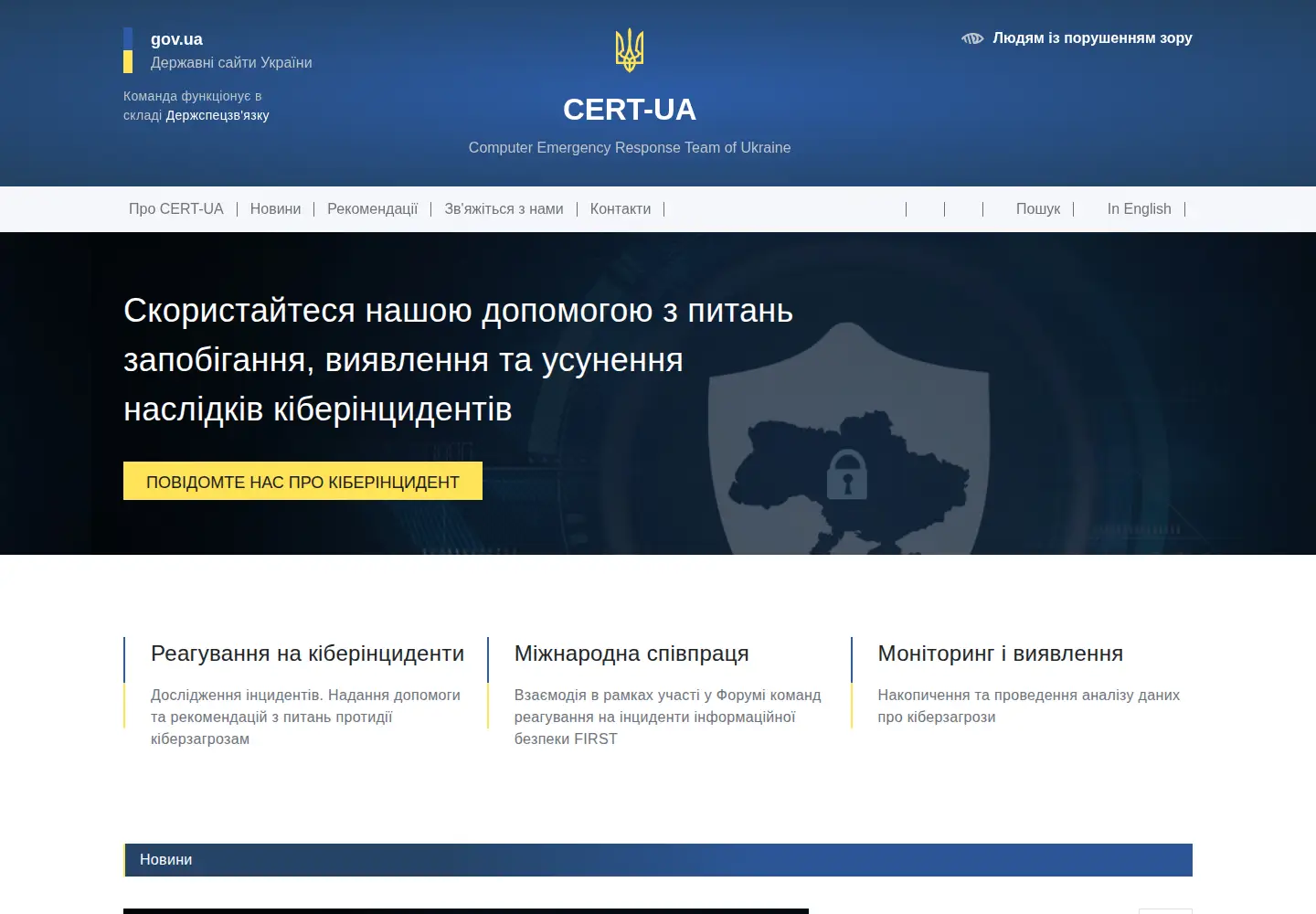The height and width of the screenshot is (914, 1316).
Task: Open the 'Про CERT-UA' menu item
Action: [176, 208]
